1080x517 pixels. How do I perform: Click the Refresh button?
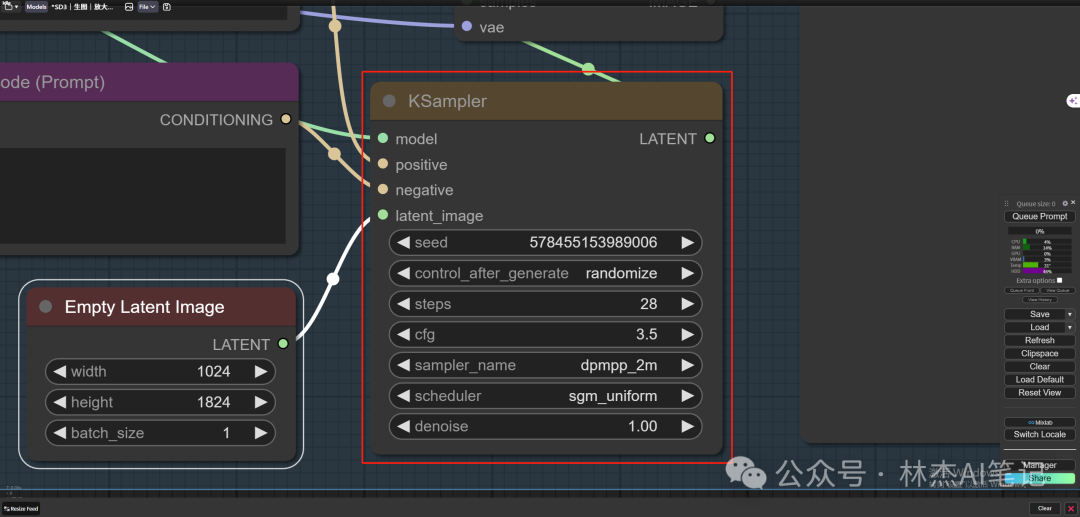pos(1039,340)
